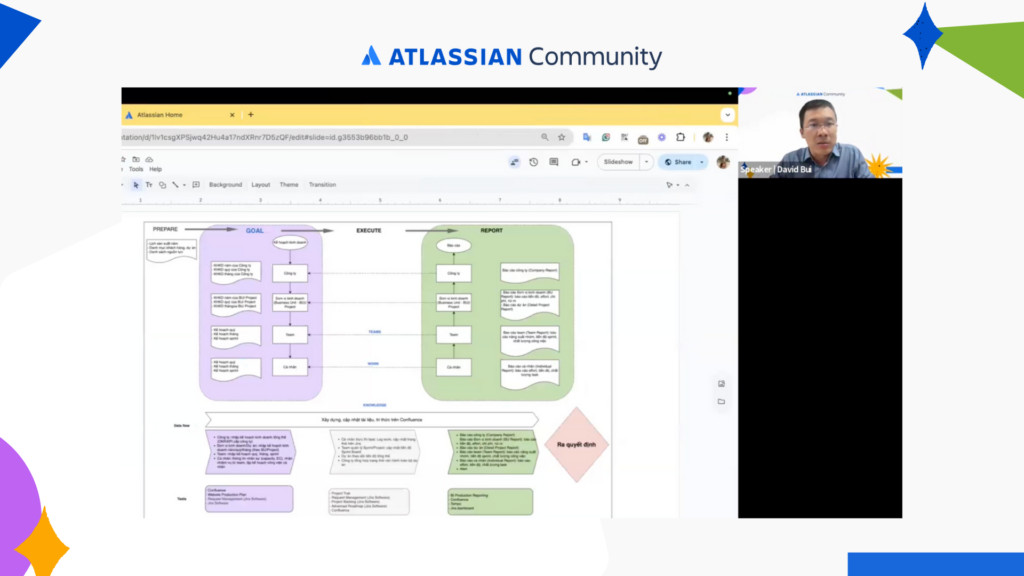1024x576 pixels.
Task: Open the comments panel icon
Action: (554, 162)
